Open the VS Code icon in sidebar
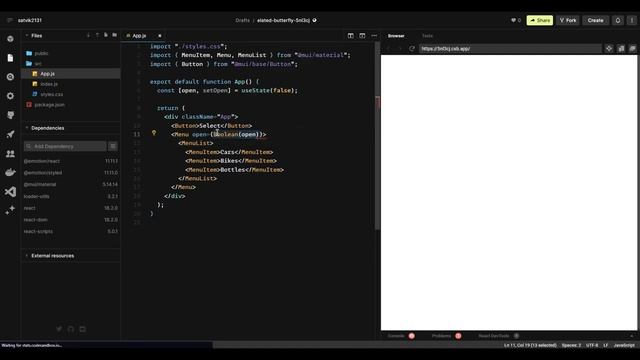 (x=10, y=191)
